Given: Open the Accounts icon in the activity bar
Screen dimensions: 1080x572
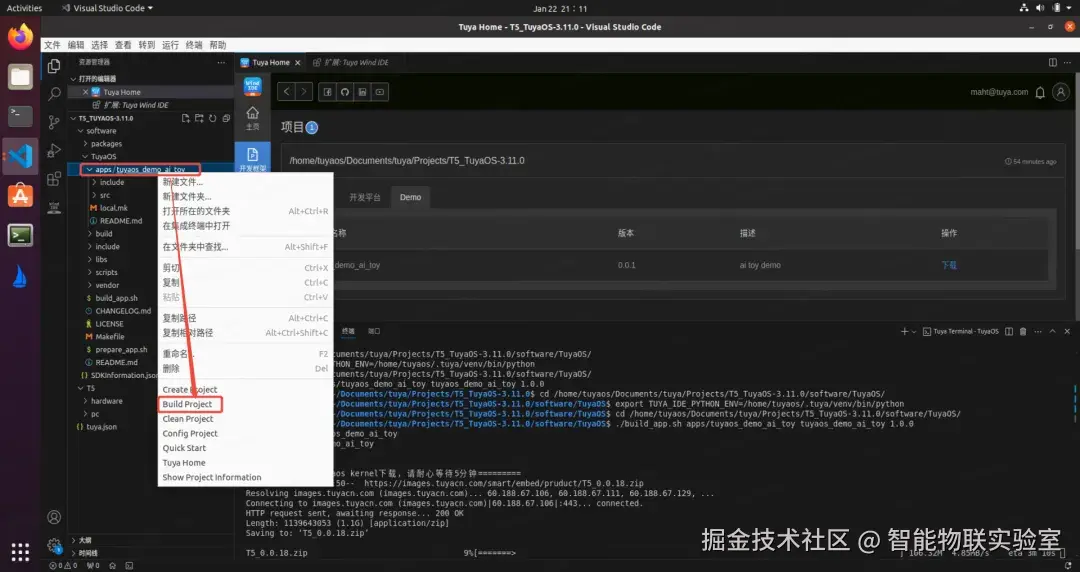Looking at the screenshot, I should click(x=54, y=517).
